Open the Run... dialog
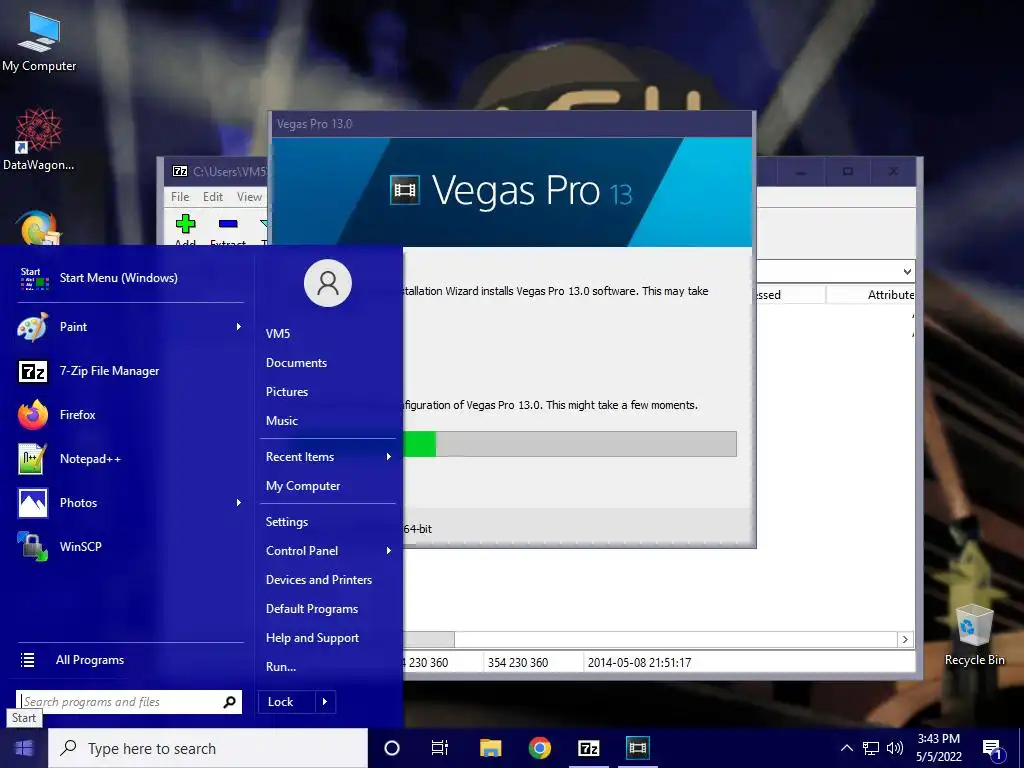This screenshot has height=768, width=1024. click(281, 667)
